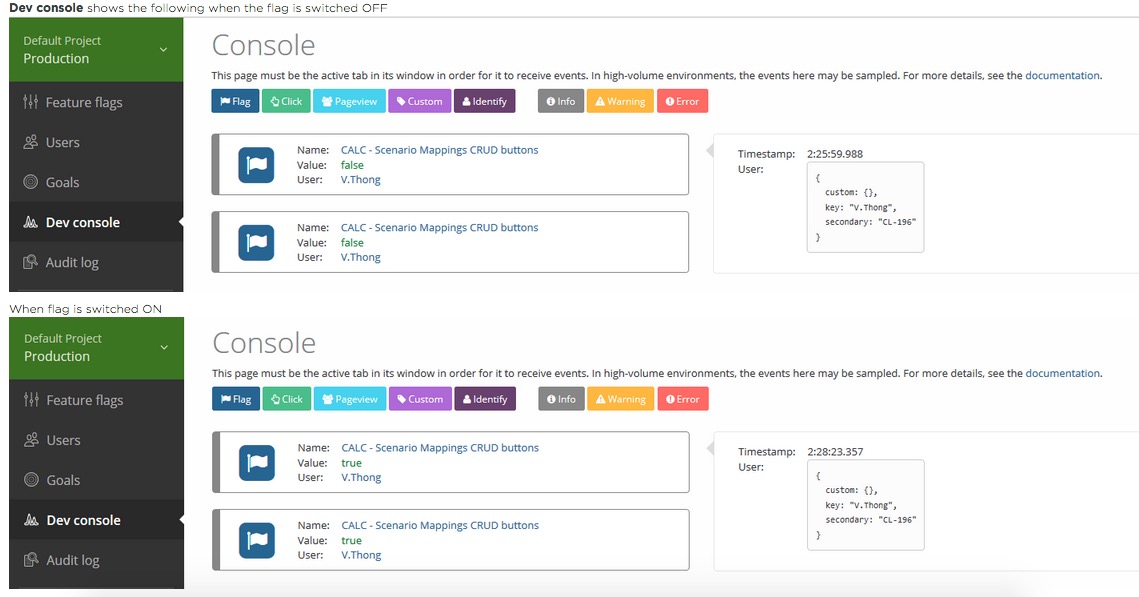This screenshot has width=1139, height=597.
Task: Click the Dev console icon in bottom sidebar
Action: [x=31, y=520]
